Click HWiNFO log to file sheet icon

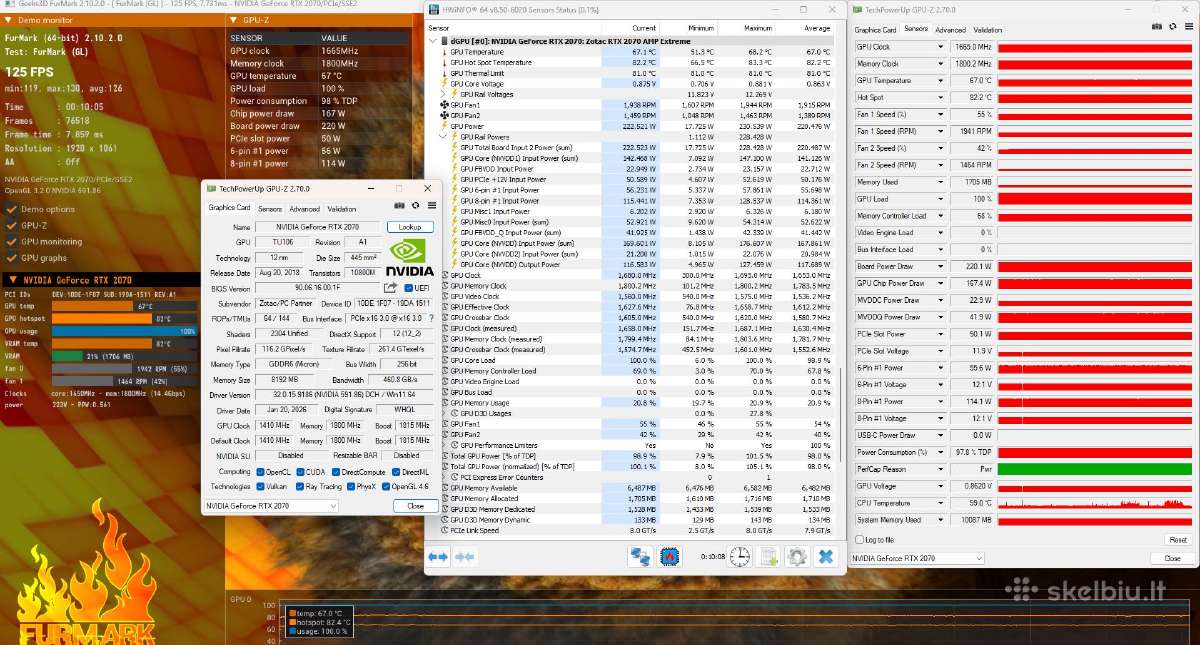pyautogui.click(x=768, y=557)
